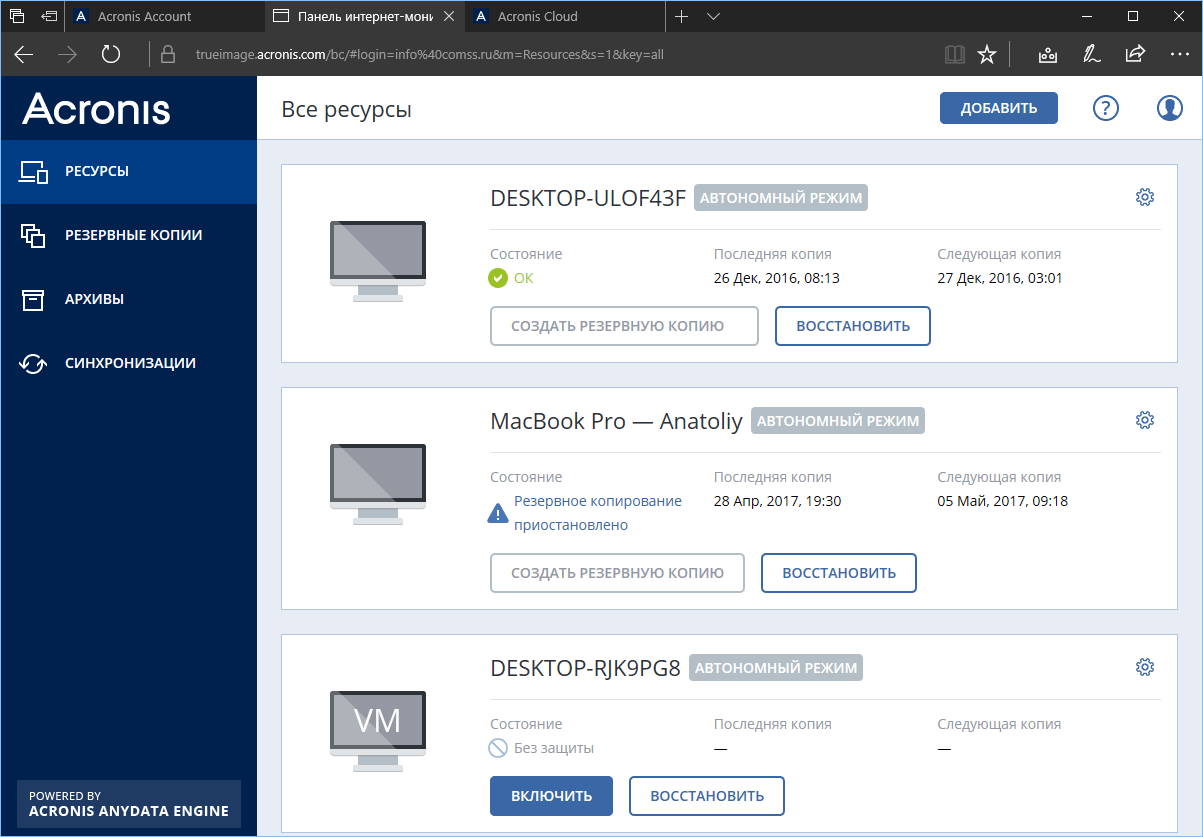Open РЕЗЕРВНЫЕ КОПИИ section icon

[x=34, y=235]
